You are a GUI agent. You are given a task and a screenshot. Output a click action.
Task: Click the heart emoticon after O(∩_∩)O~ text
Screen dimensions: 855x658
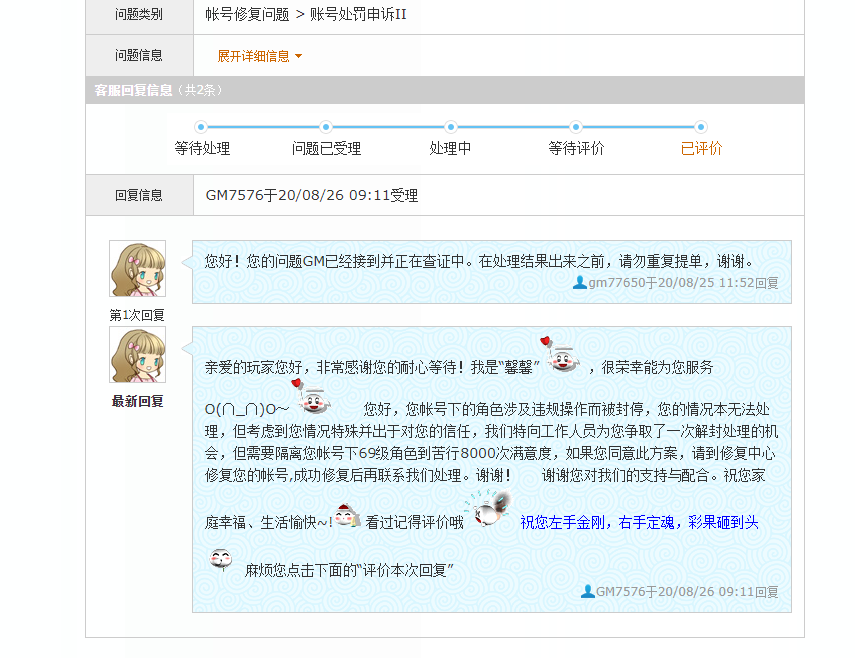coord(311,396)
